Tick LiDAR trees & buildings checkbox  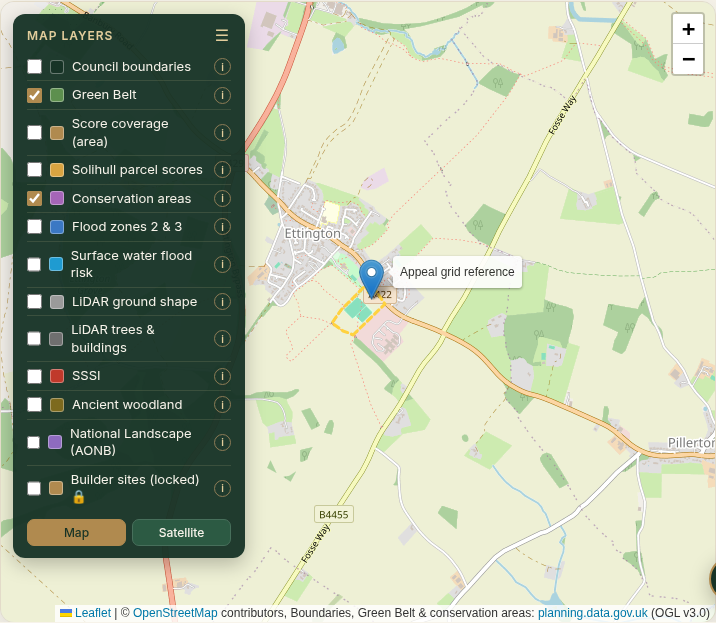pos(34,338)
